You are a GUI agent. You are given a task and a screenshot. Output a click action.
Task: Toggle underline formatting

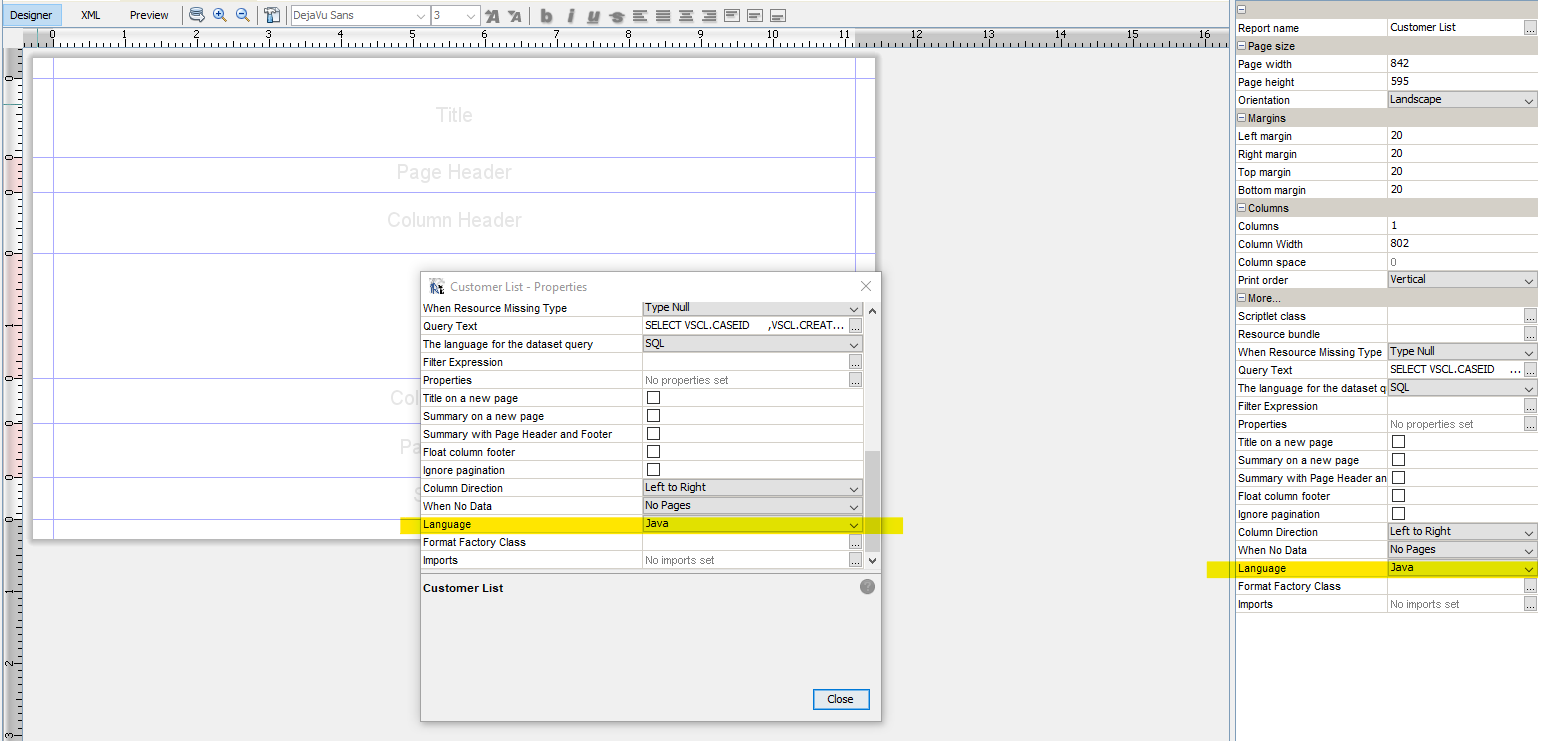point(593,16)
